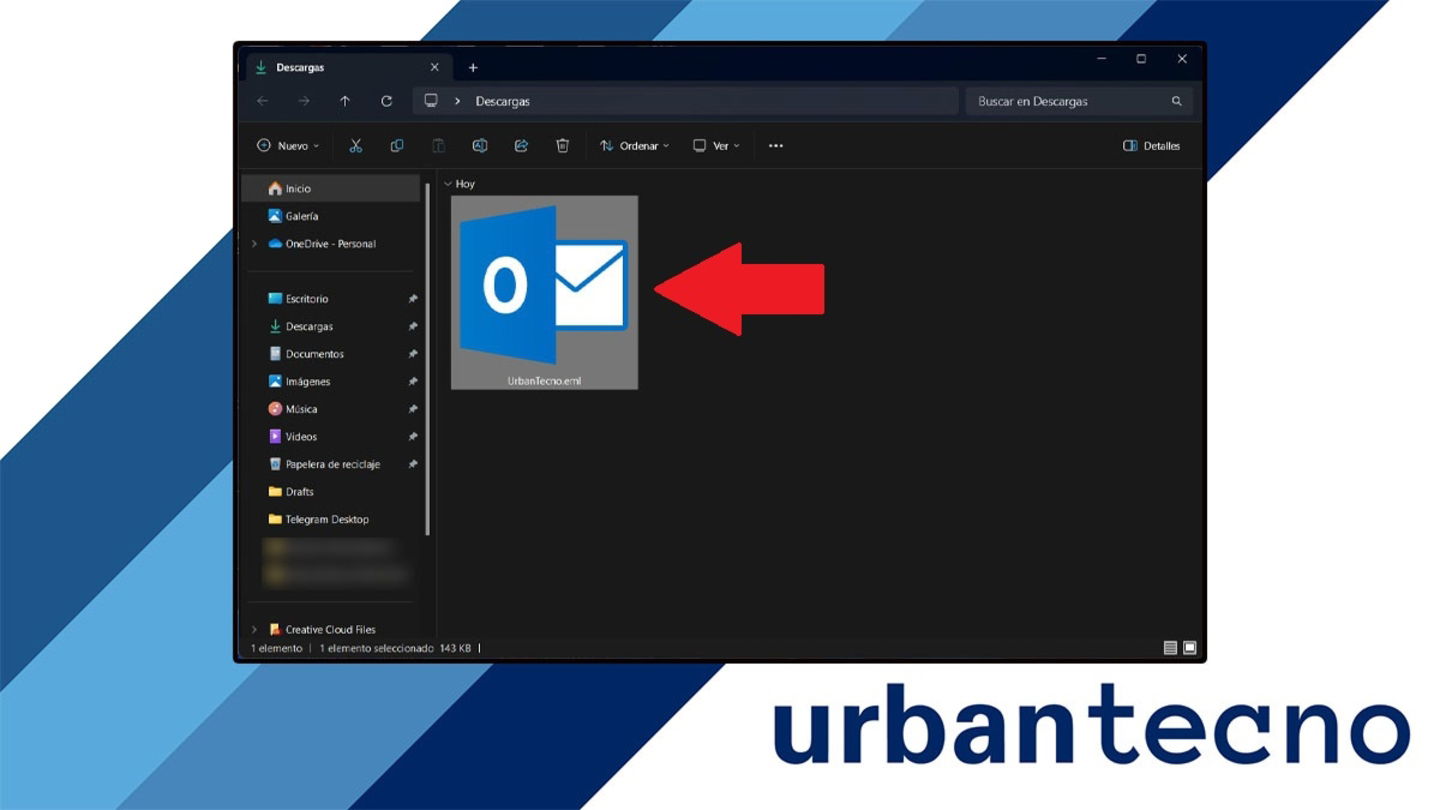Open the three-dots See more menu
The height and width of the screenshot is (810, 1440).
tap(775, 146)
